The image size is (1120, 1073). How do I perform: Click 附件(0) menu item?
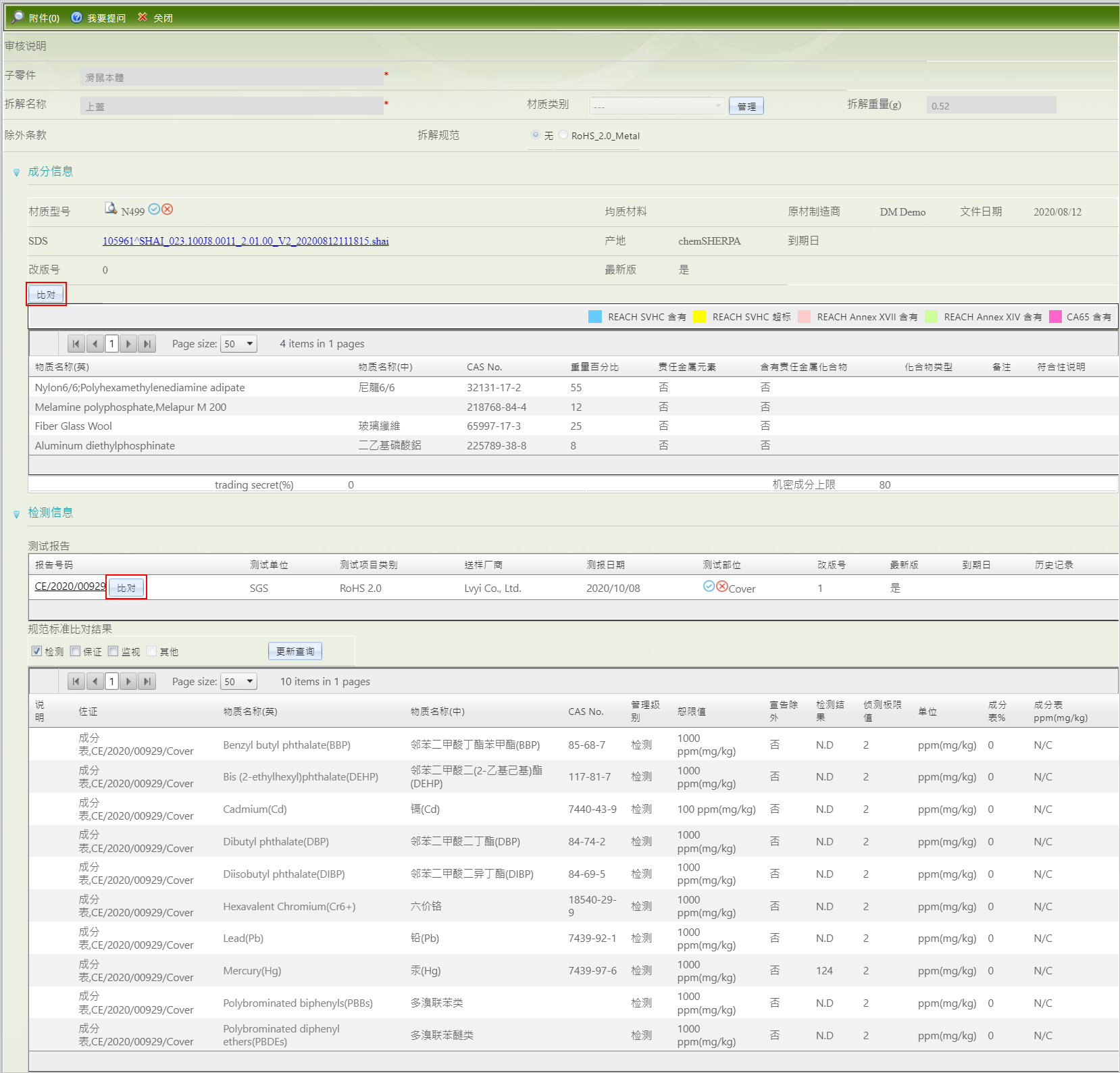click(44, 18)
